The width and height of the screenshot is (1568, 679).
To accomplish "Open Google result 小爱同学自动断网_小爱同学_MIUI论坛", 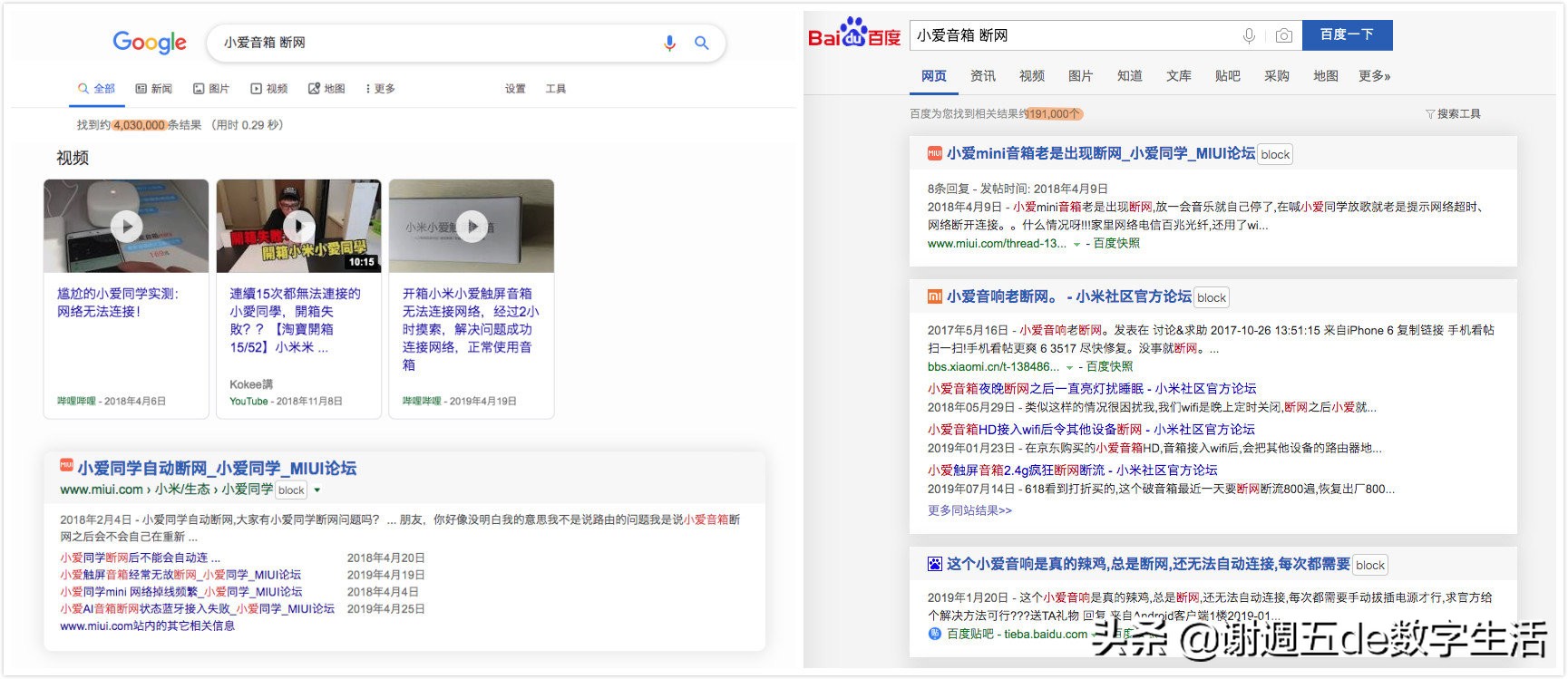I will pos(217,469).
